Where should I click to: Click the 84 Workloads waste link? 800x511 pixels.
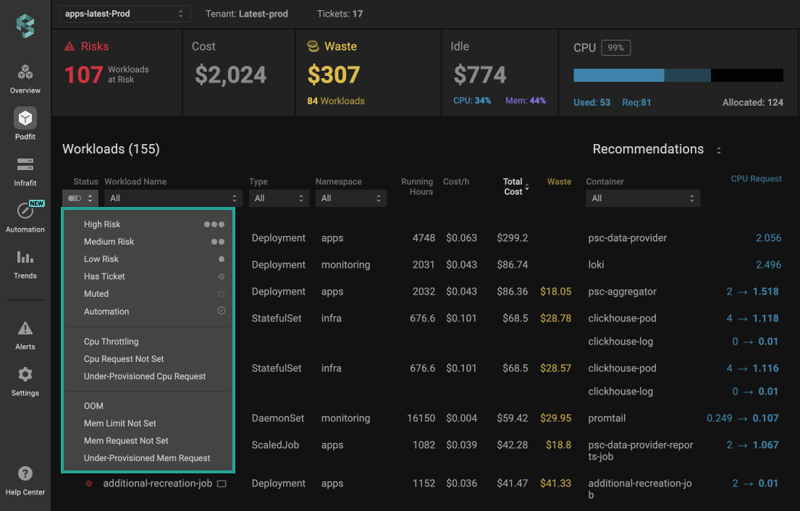point(336,101)
